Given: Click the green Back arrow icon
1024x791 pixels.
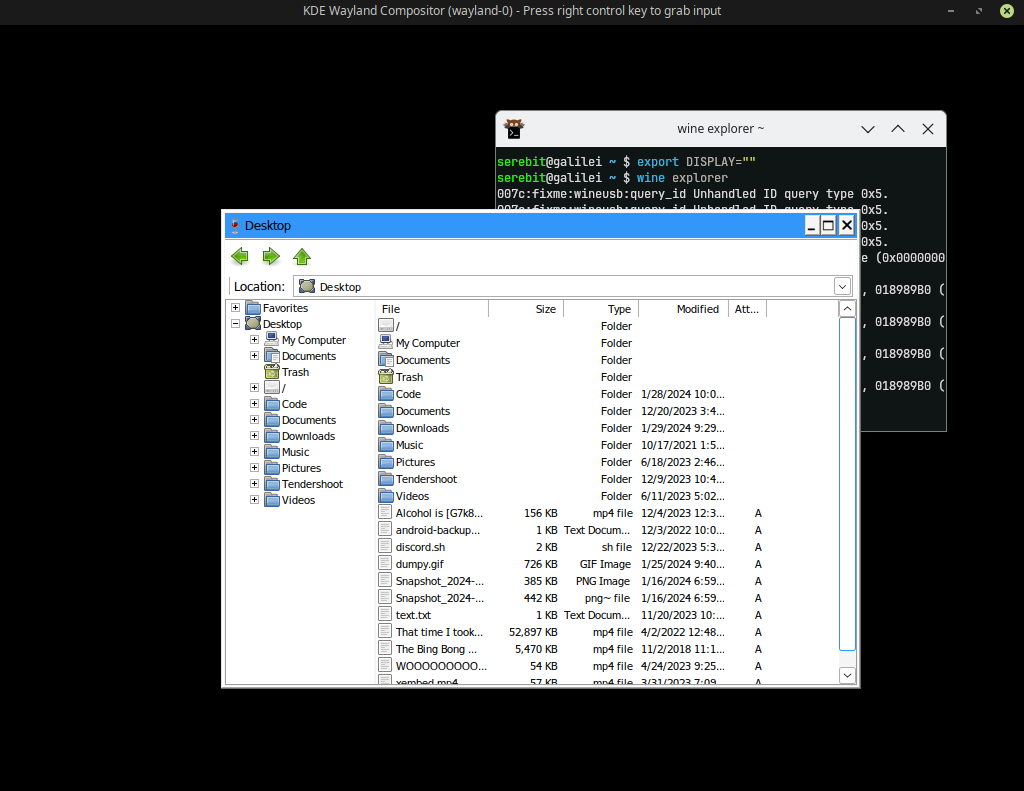Looking at the screenshot, I should click(x=239, y=257).
